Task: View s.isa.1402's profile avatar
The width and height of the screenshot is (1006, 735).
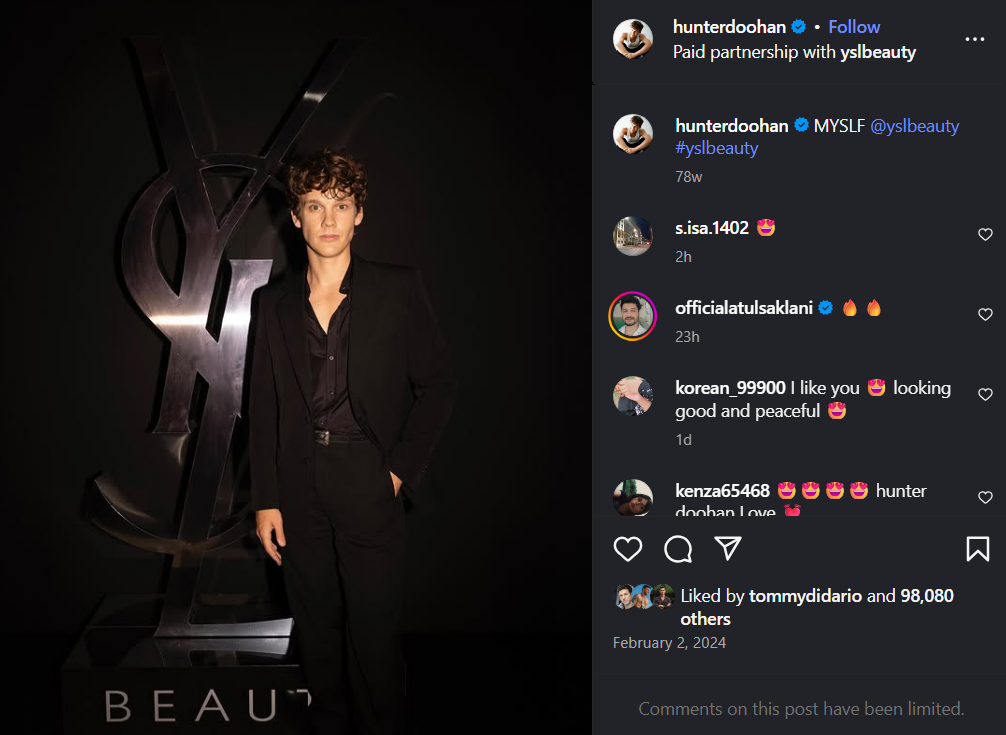Action: point(633,236)
